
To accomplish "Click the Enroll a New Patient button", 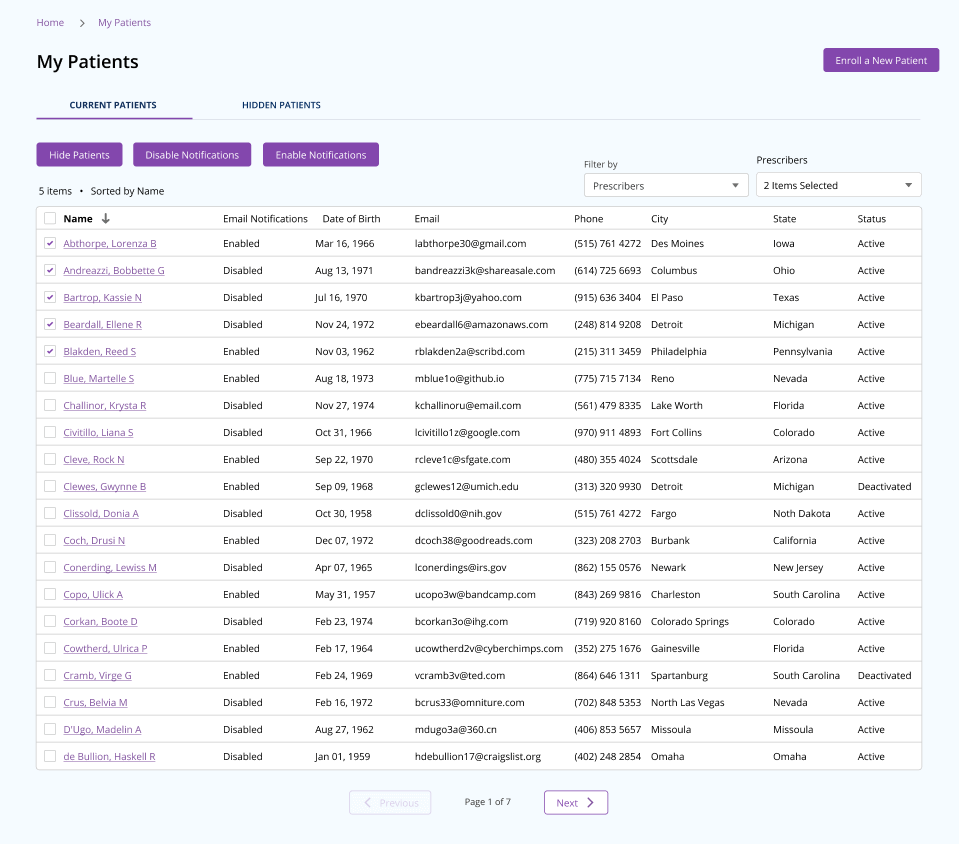I will tap(881, 61).
